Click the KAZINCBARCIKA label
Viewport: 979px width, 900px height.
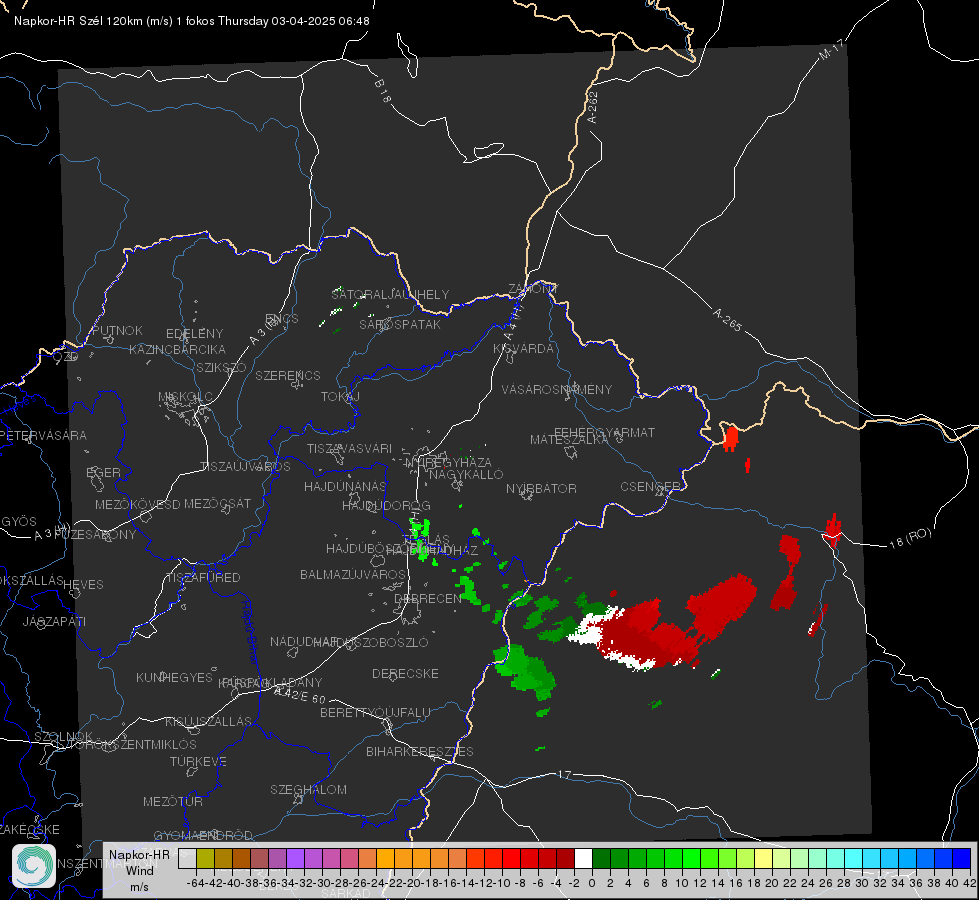tap(177, 349)
